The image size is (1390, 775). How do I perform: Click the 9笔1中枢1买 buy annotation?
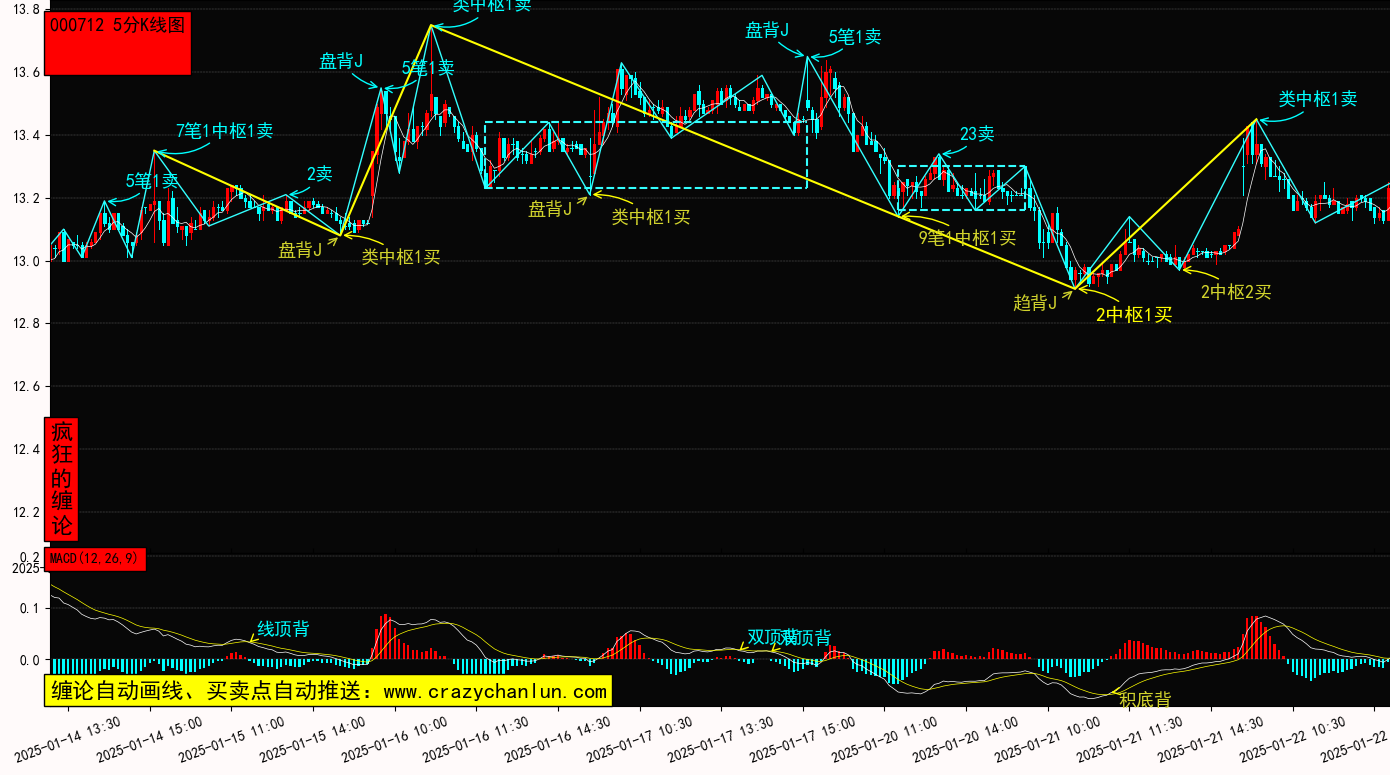point(966,238)
